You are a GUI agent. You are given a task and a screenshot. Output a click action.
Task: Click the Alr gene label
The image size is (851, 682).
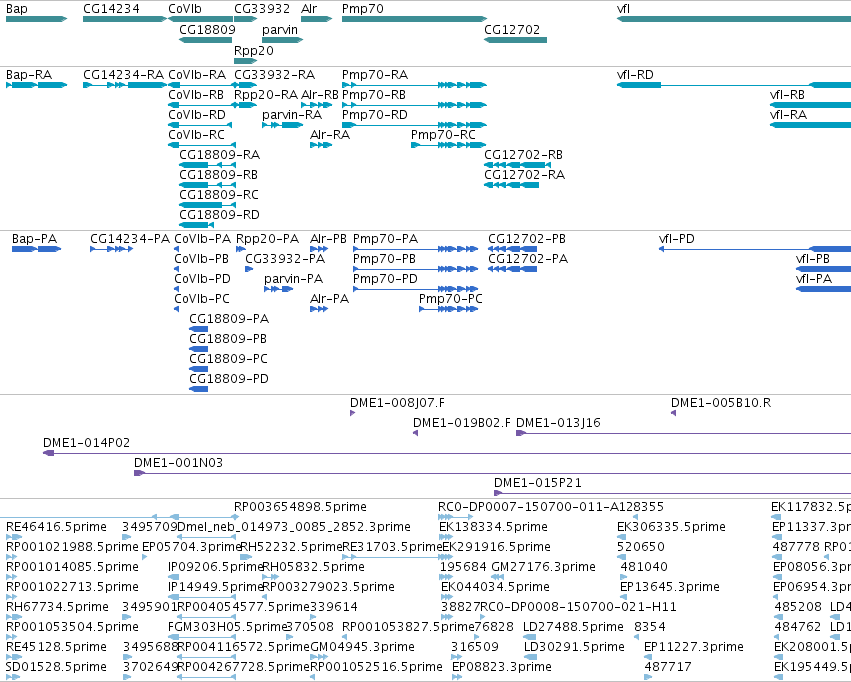tap(309, 9)
